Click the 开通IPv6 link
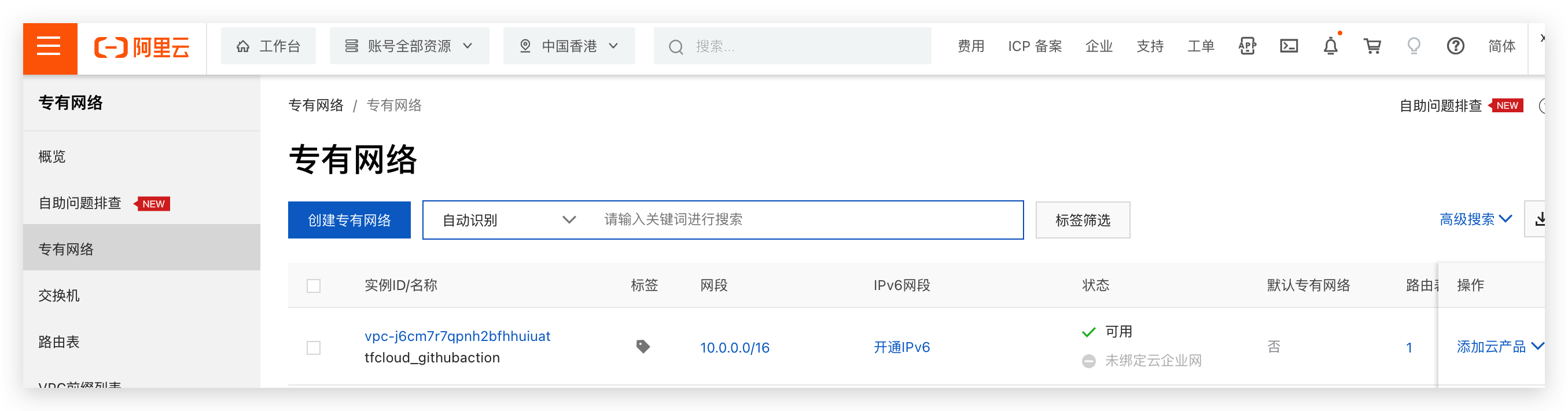1568x411 pixels. [x=901, y=347]
